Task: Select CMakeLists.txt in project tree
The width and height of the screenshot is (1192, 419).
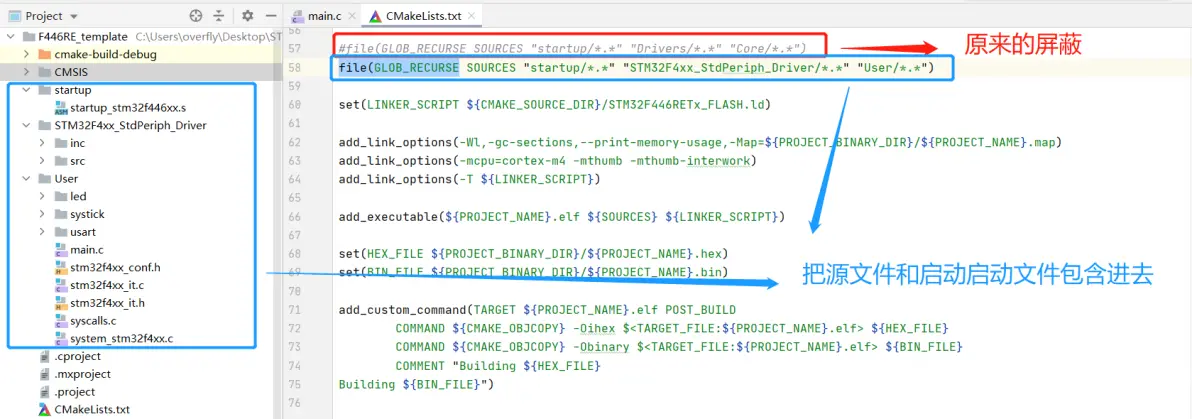Action: coord(92,409)
